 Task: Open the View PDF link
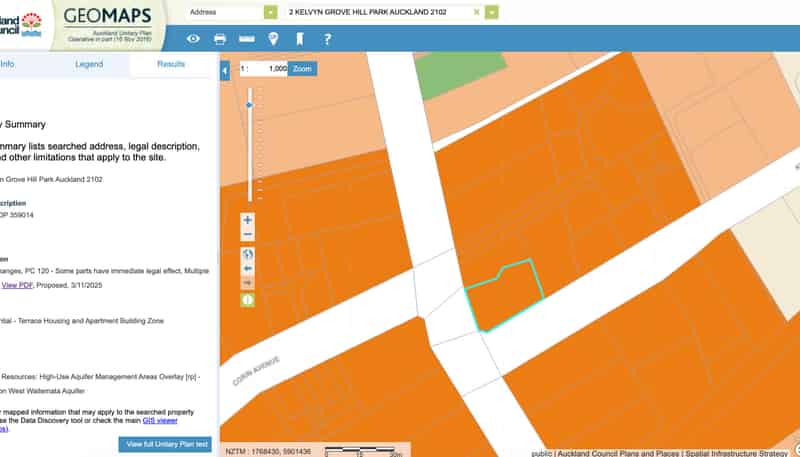[x=17, y=285]
